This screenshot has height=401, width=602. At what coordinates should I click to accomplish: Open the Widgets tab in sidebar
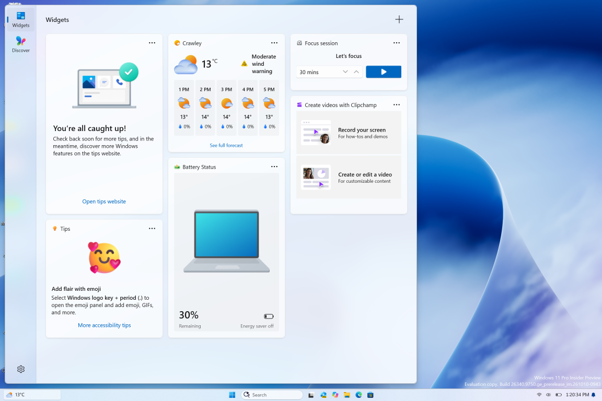(21, 19)
